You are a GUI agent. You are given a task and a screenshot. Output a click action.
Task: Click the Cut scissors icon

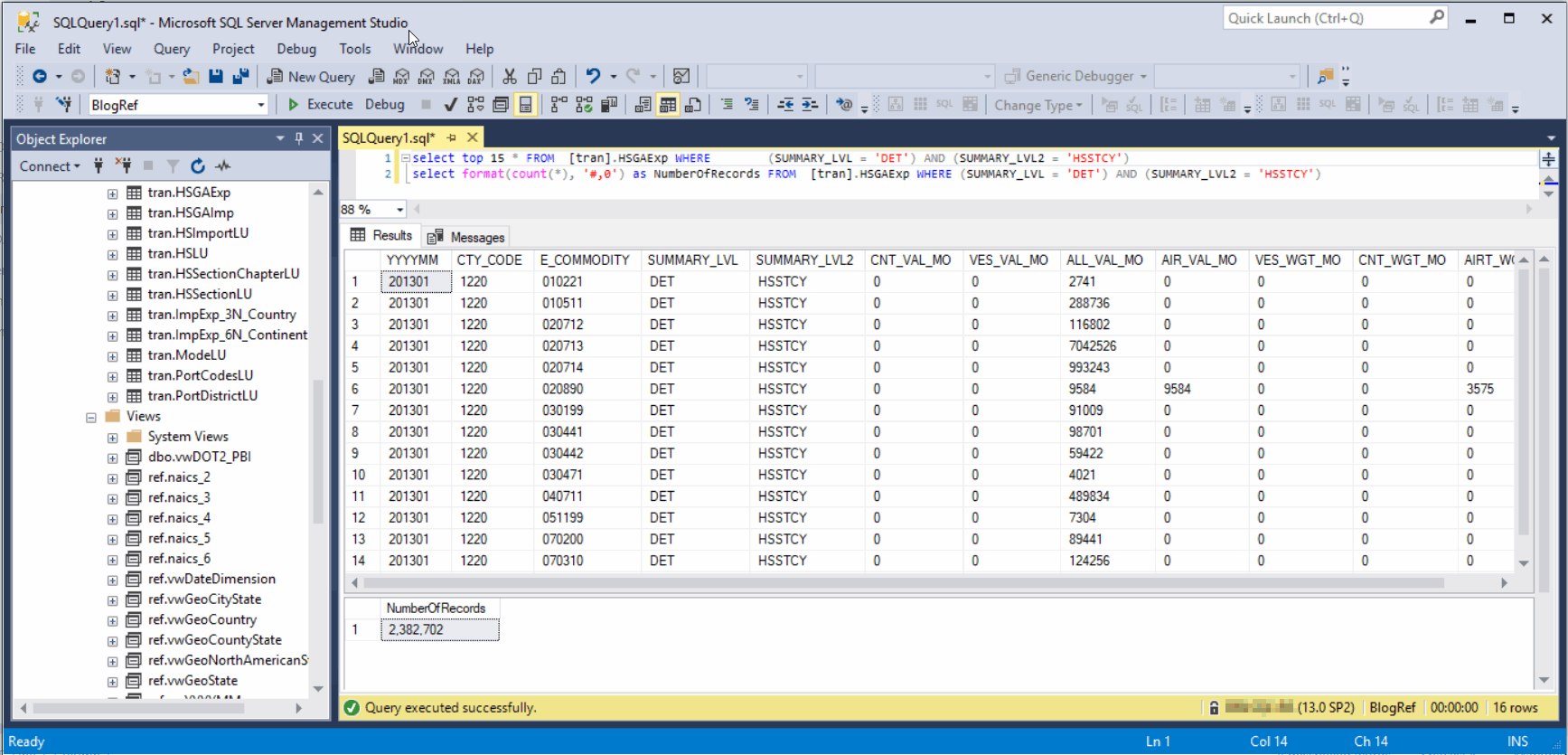(x=510, y=77)
